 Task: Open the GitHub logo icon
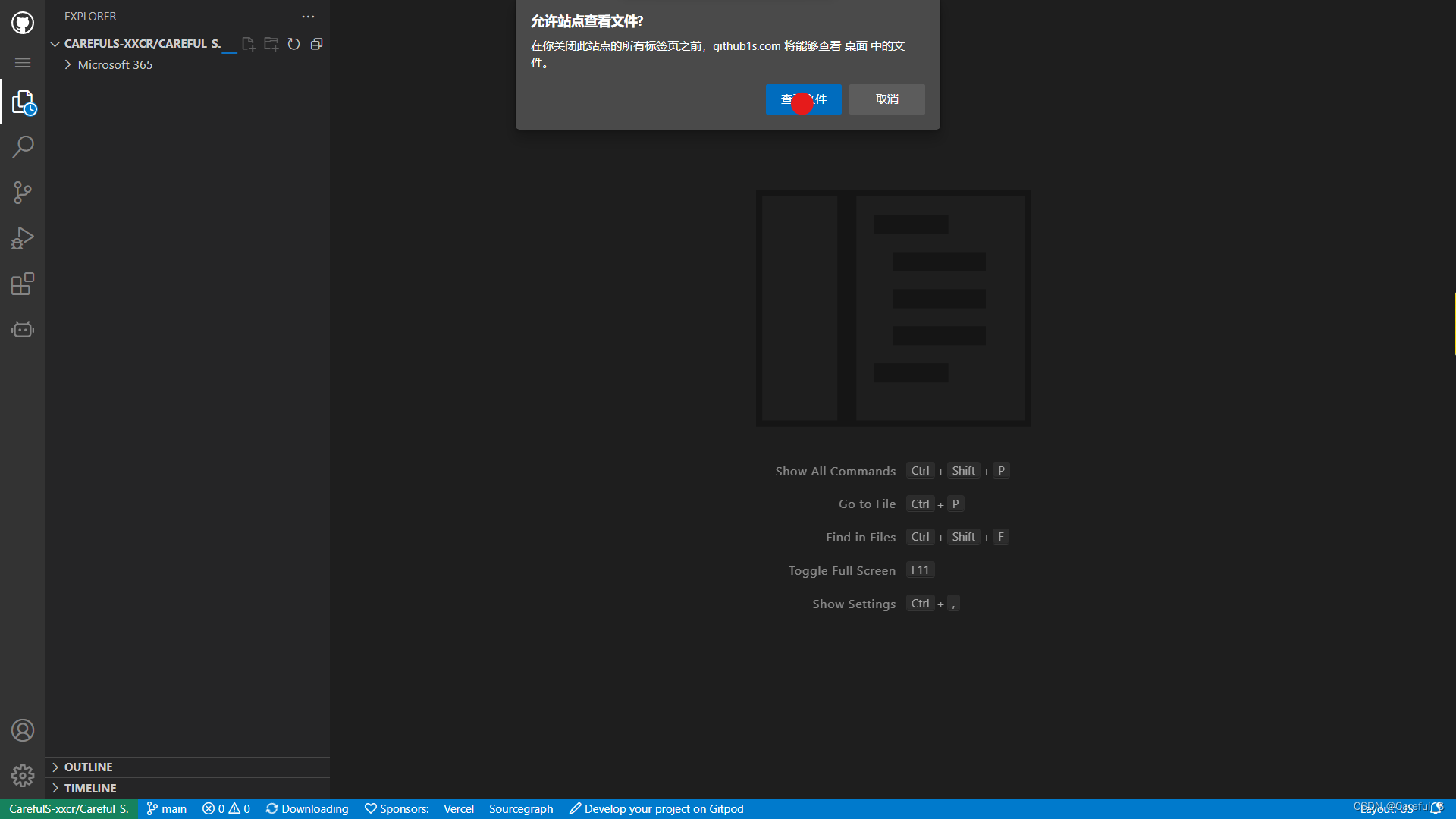coord(23,23)
